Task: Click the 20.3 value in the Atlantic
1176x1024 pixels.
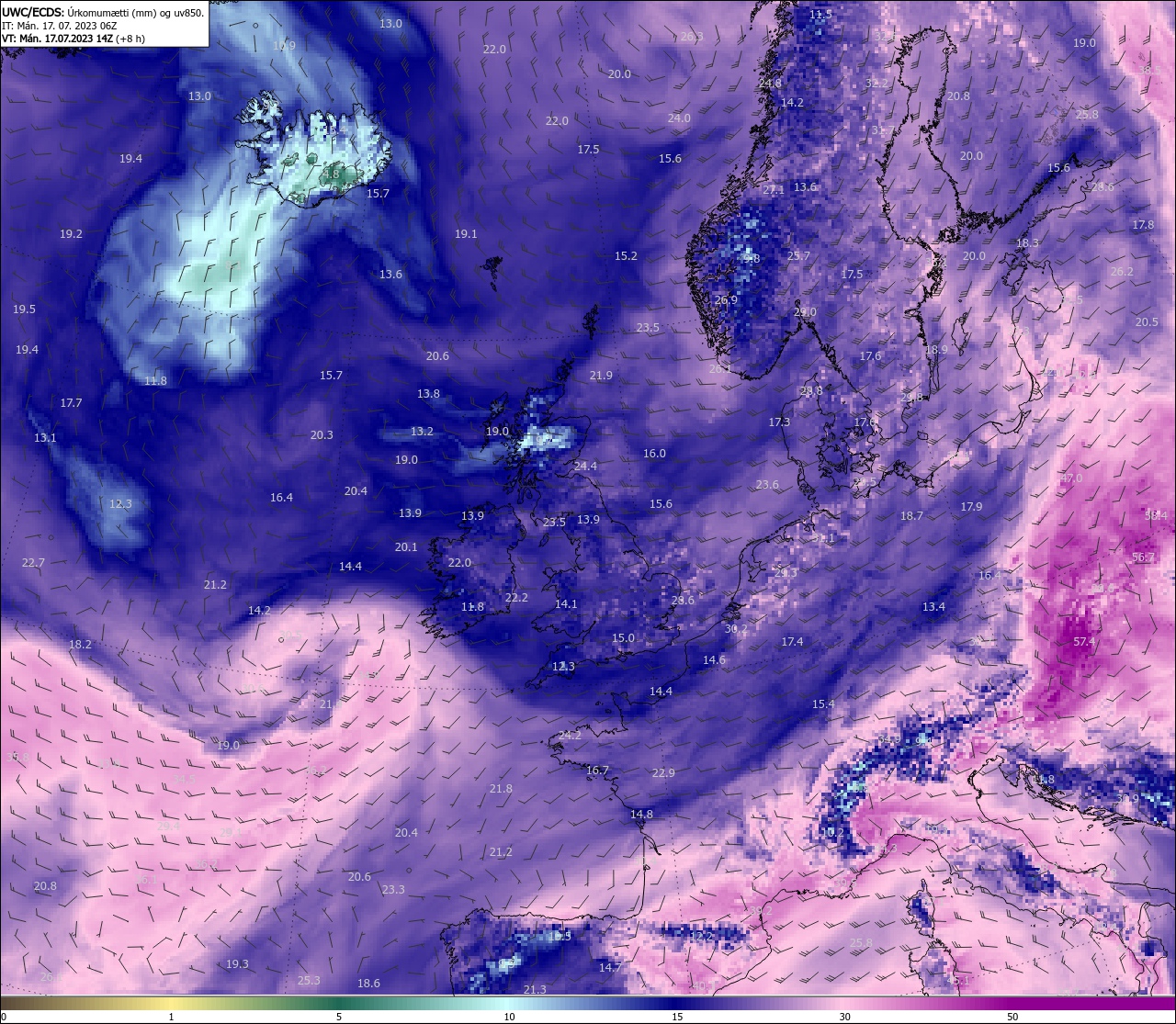Action: click(x=322, y=435)
